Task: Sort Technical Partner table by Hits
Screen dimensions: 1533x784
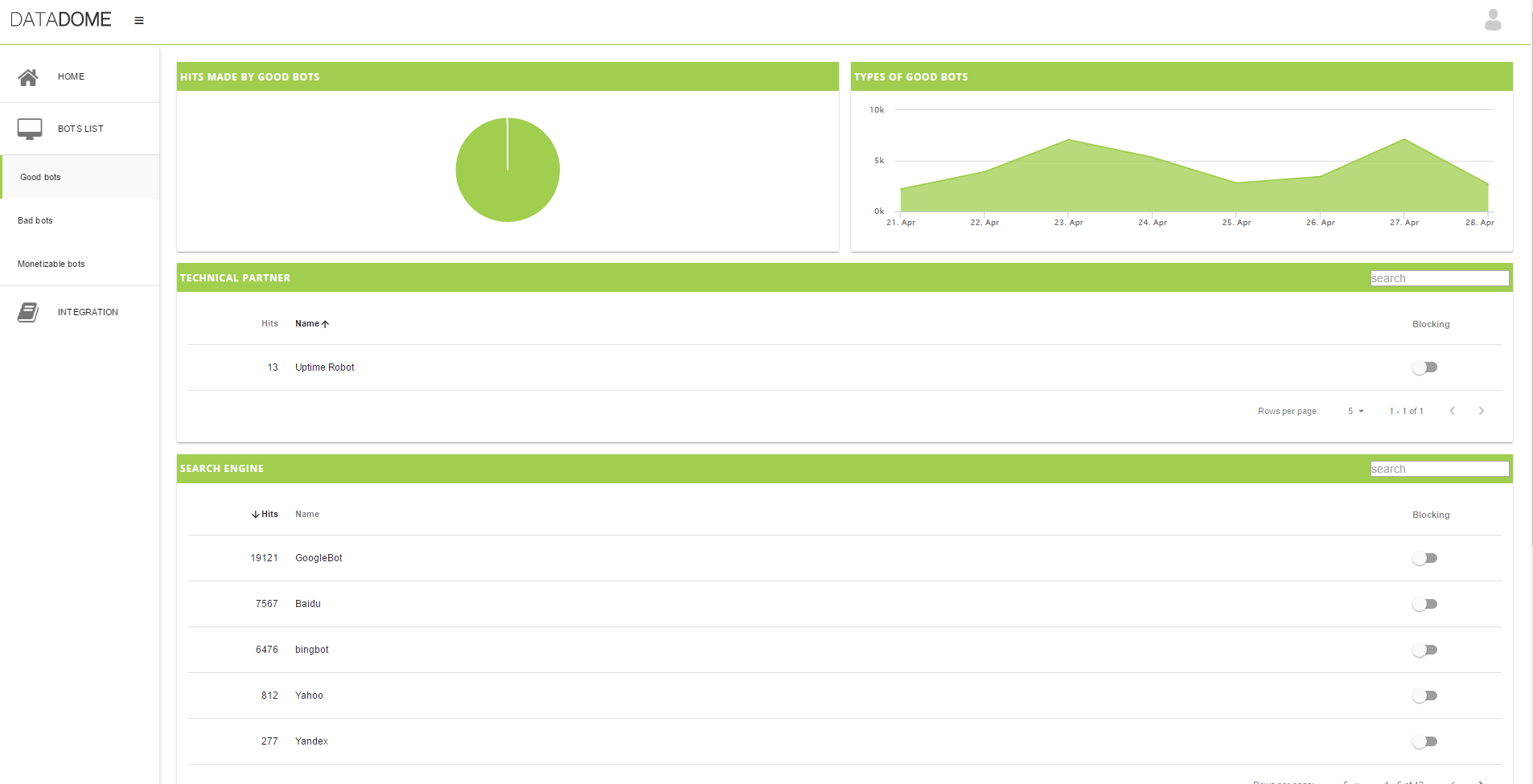Action: 269,324
